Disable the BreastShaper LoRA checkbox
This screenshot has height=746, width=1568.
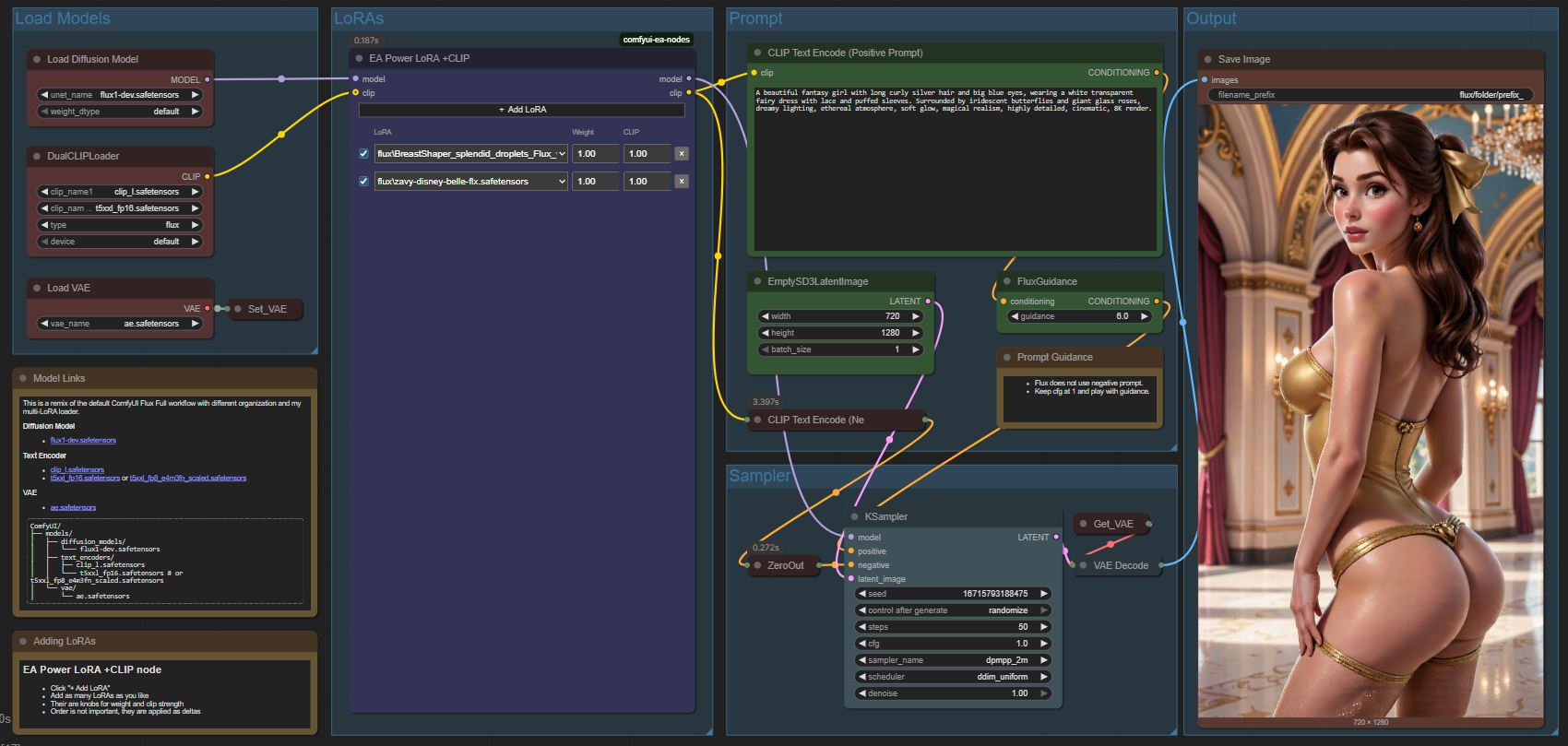click(x=363, y=154)
